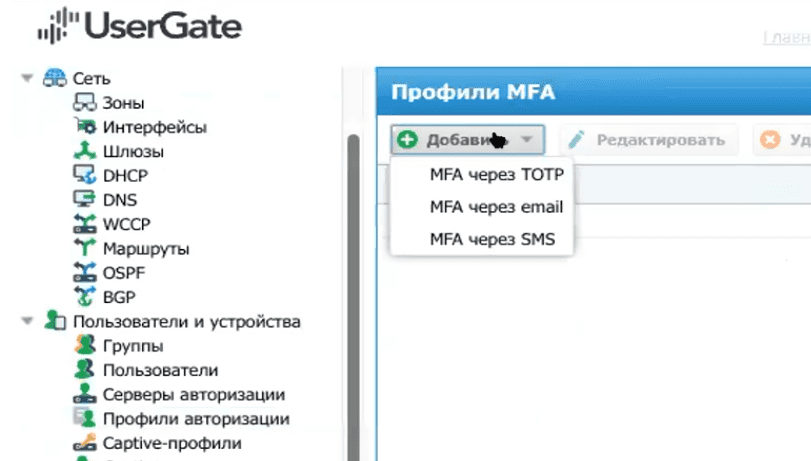Screen dimensions: 811x461
Task: Open Captive-профили in the tree
Action: (x=171, y=443)
